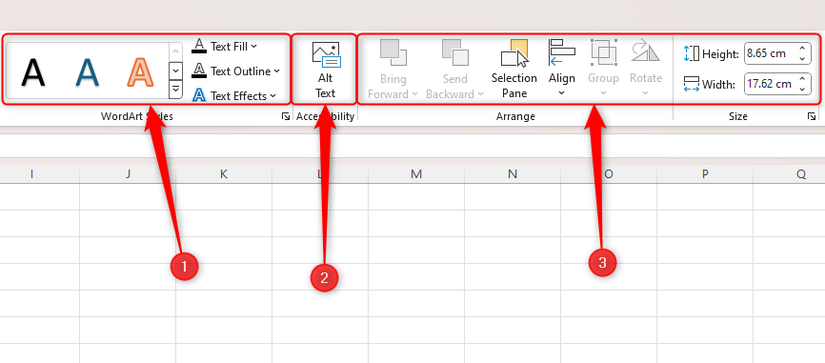Select column P header
This screenshot has height=363, width=825.
705,174
